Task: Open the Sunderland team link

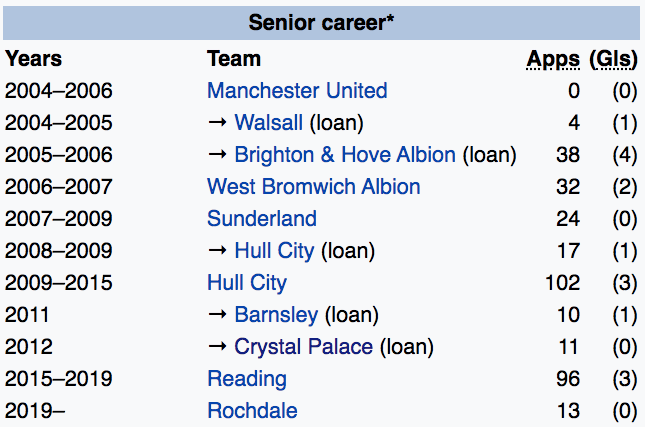Action: click(262, 219)
